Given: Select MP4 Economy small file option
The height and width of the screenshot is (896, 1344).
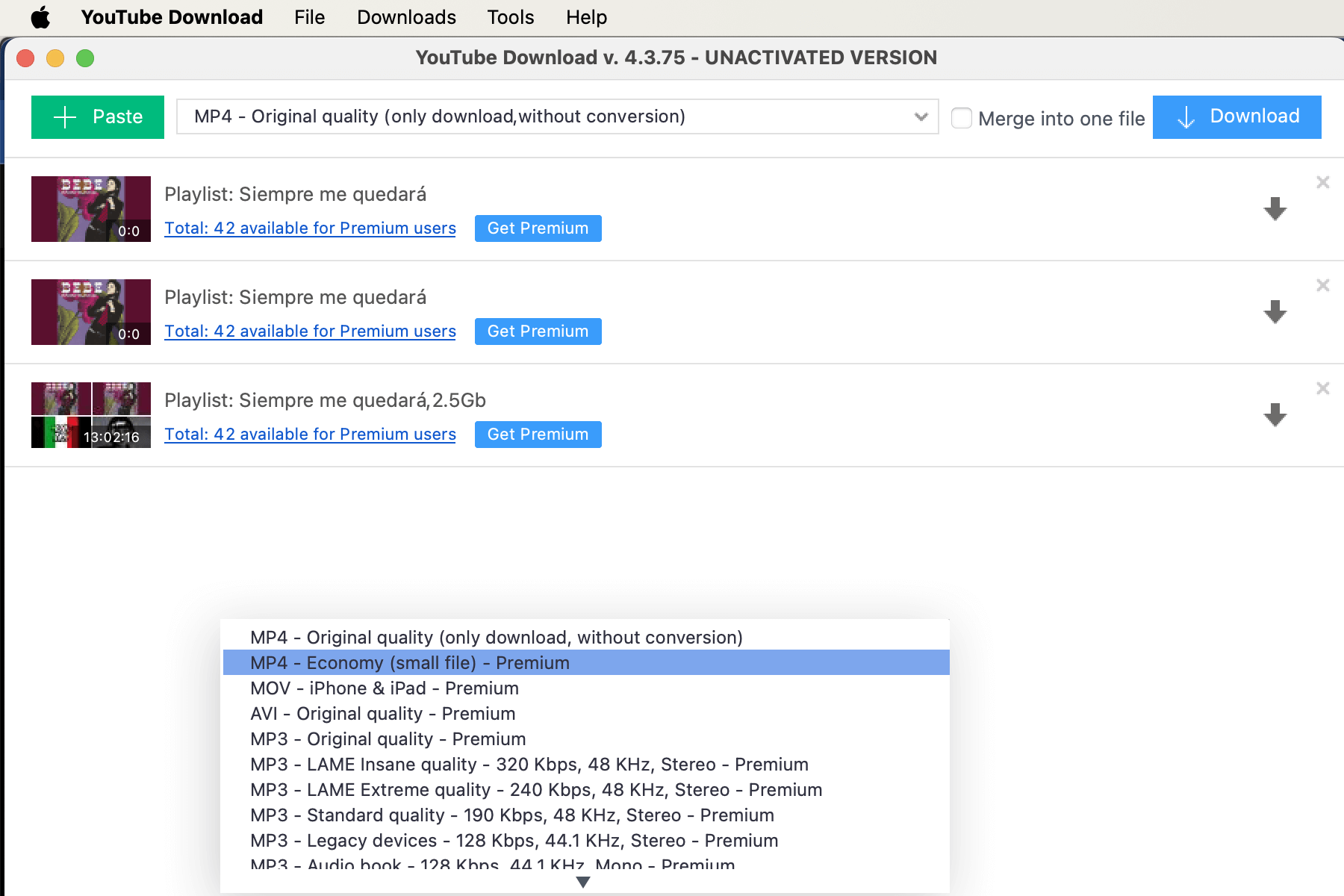Looking at the screenshot, I should [410, 663].
